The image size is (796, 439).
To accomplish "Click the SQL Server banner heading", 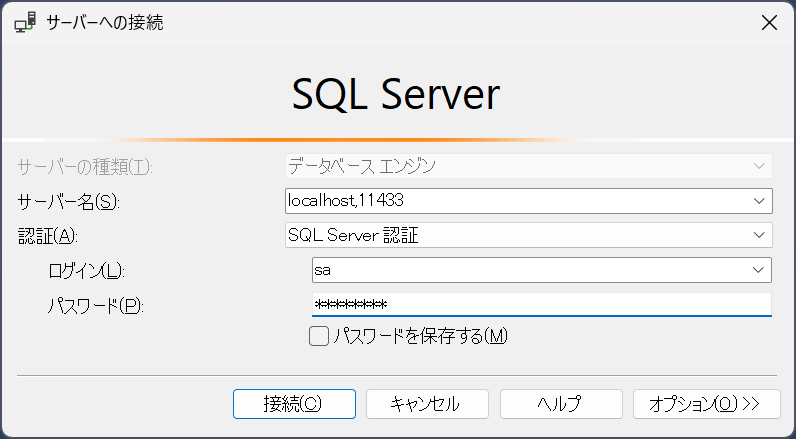I will 396,95.
